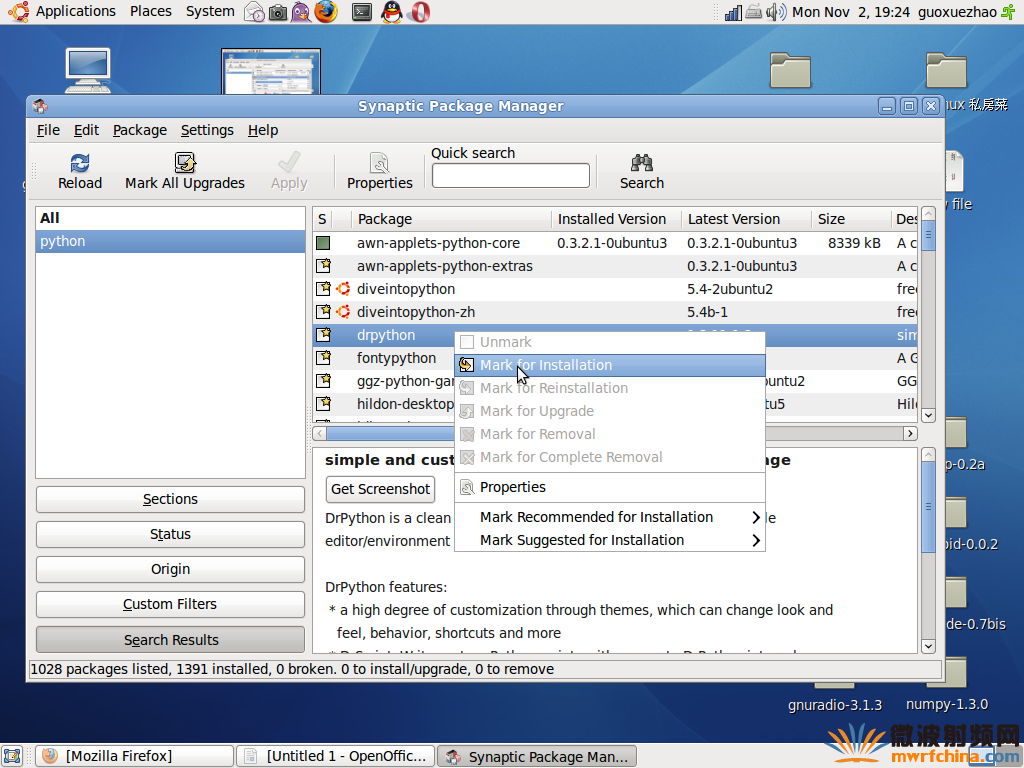Open the Pidgin messenger panel icon
This screenshot has height=768, width=1024.
(x=301, y=12)
